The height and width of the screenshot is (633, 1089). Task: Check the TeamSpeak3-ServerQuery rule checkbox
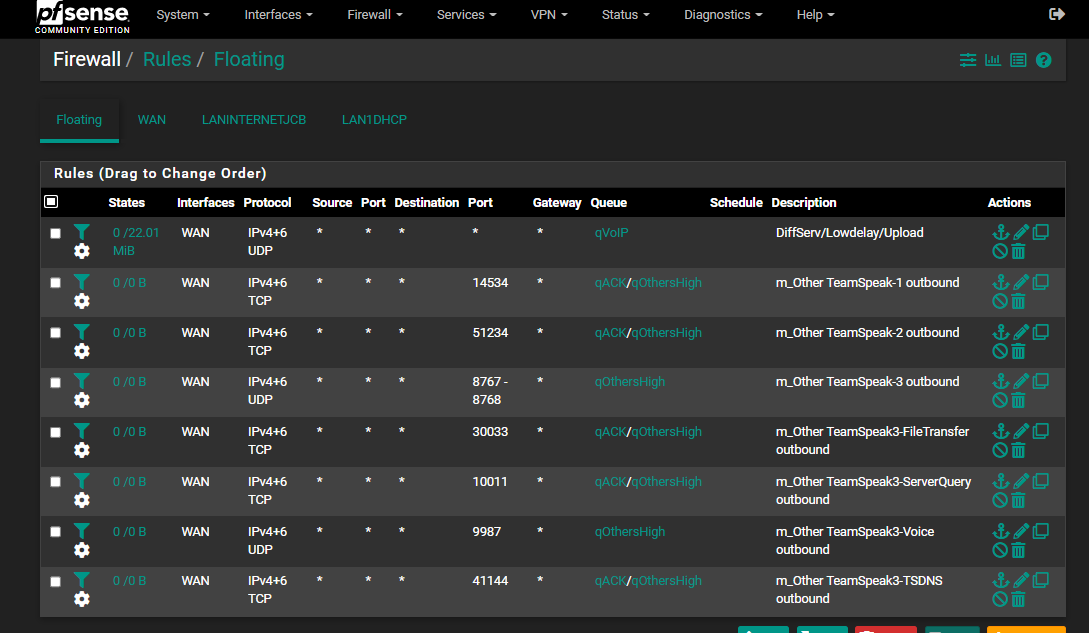pos(56,482)
